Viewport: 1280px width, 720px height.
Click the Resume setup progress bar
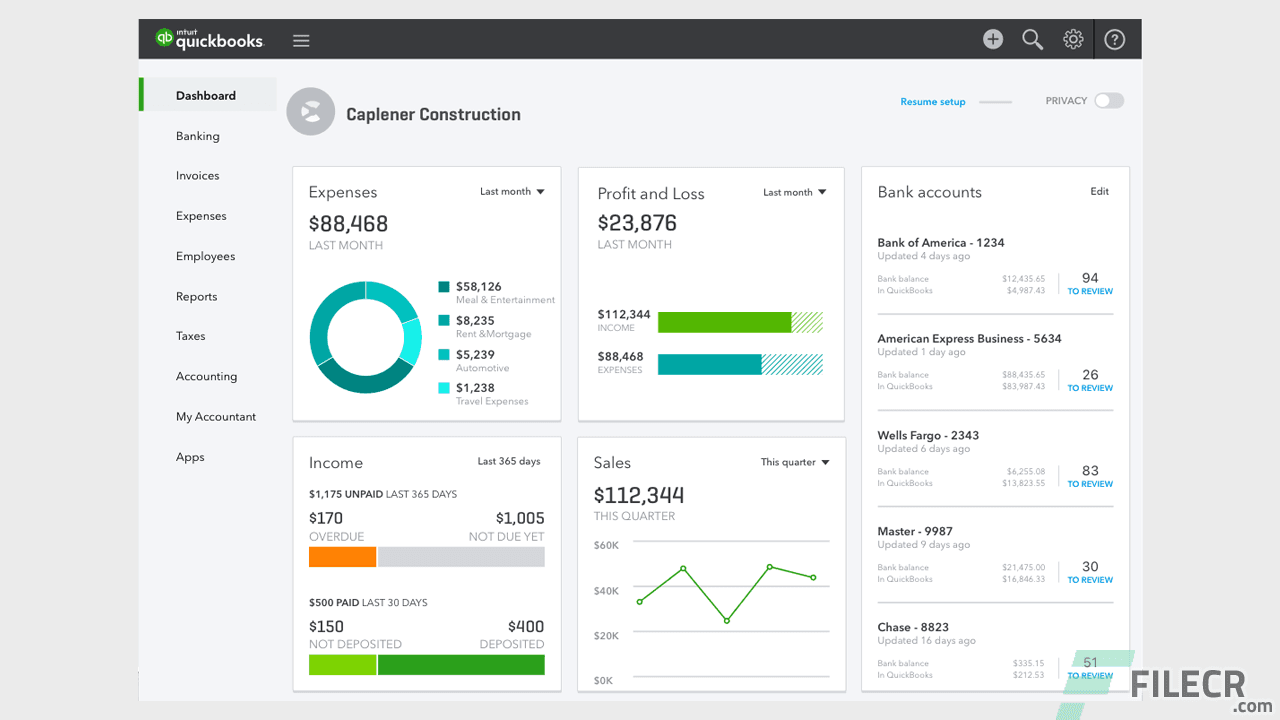coord(997,101)
